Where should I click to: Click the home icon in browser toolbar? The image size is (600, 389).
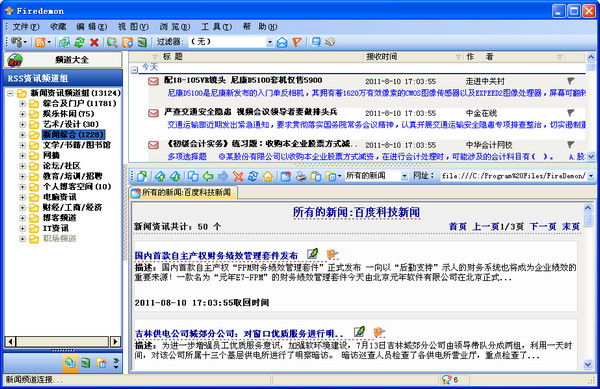(x=267, y=176)
